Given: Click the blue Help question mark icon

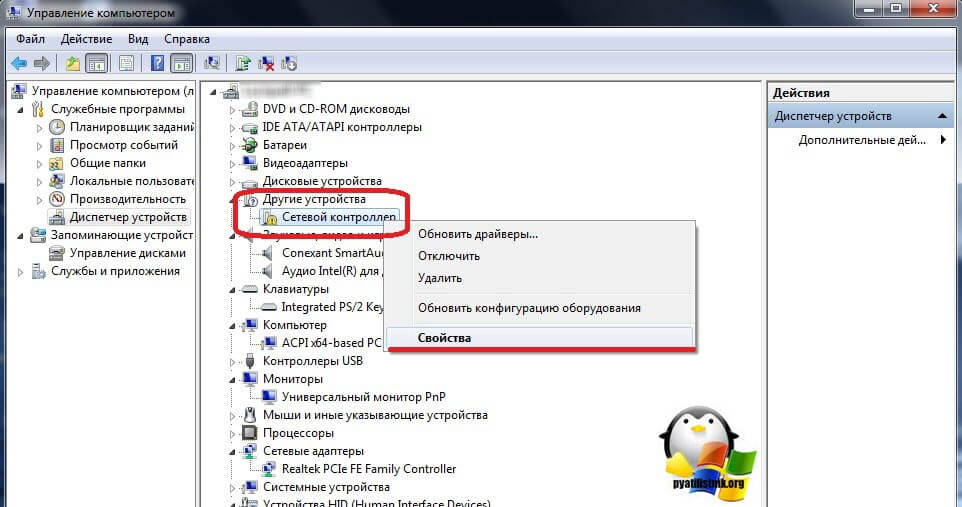Looking at the screenshot, I should tap(157, 63).
